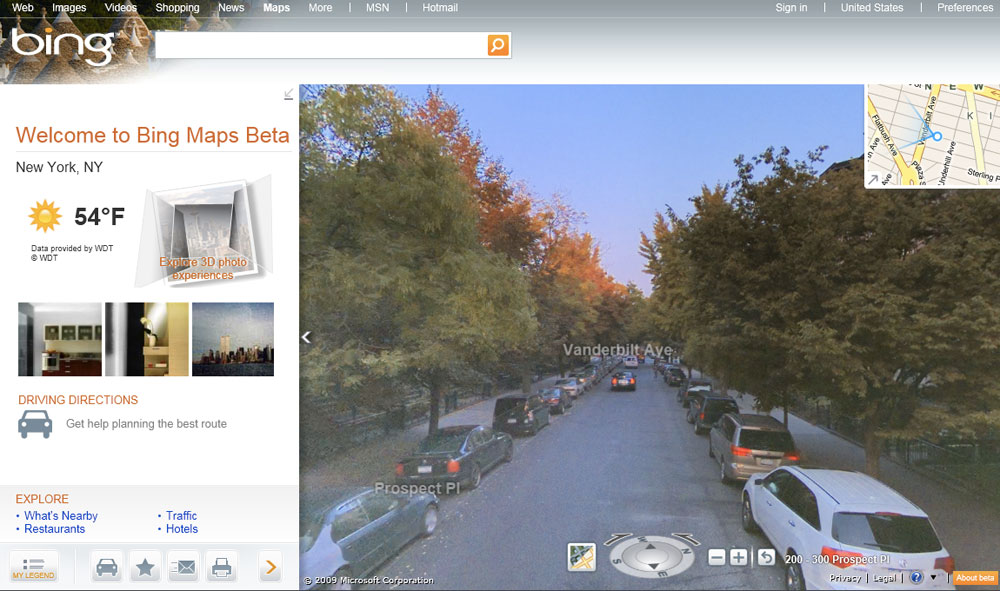Open the My Legend panel

[34, 567]
